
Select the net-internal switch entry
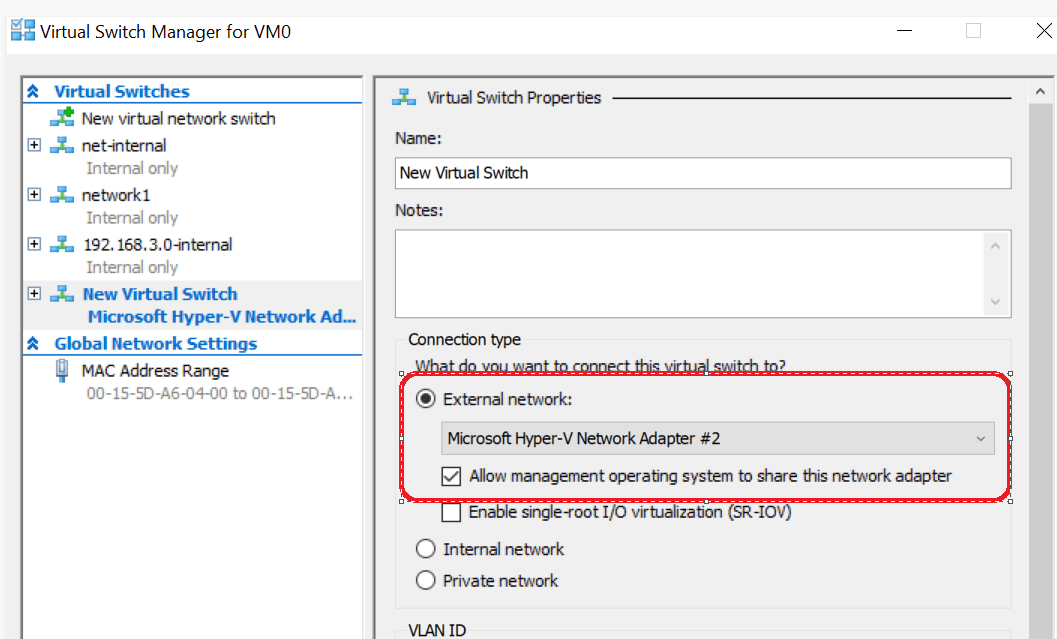(124, 146)
